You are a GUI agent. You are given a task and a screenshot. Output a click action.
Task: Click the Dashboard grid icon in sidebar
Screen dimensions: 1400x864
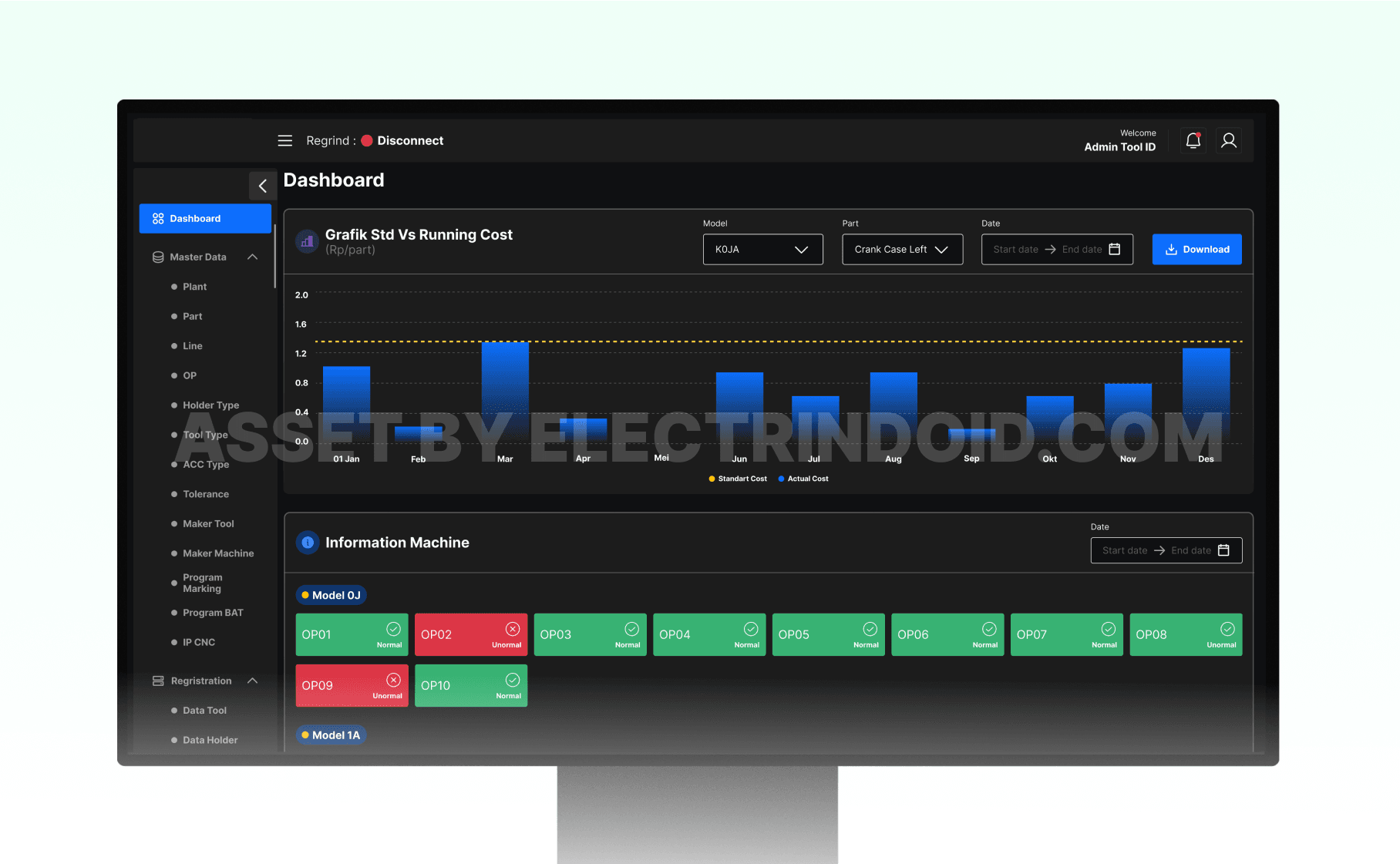[157, 218]
